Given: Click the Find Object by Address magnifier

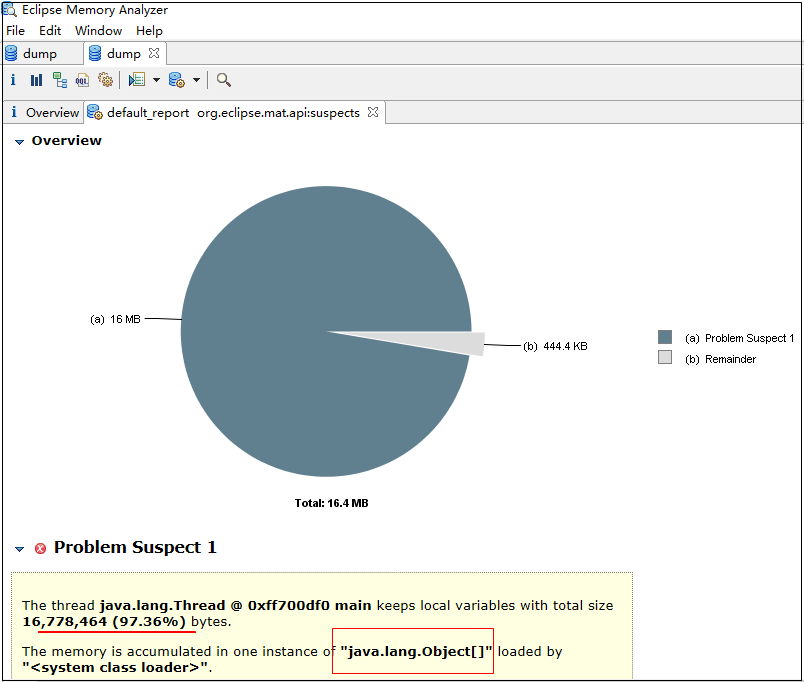Looking at the screenshot, I should [x=224, y=80].
